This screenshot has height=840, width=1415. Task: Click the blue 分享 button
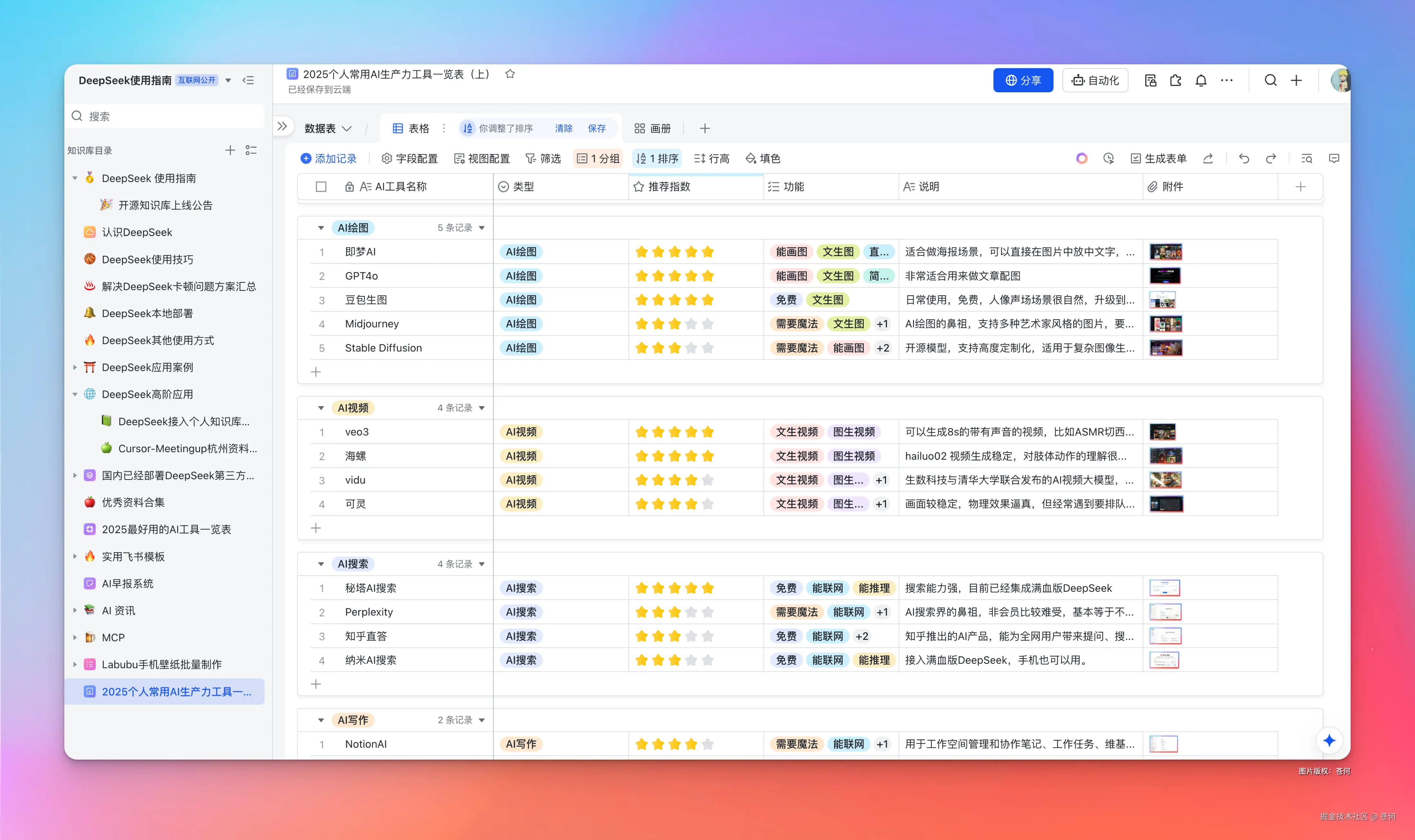point(1023,80)
